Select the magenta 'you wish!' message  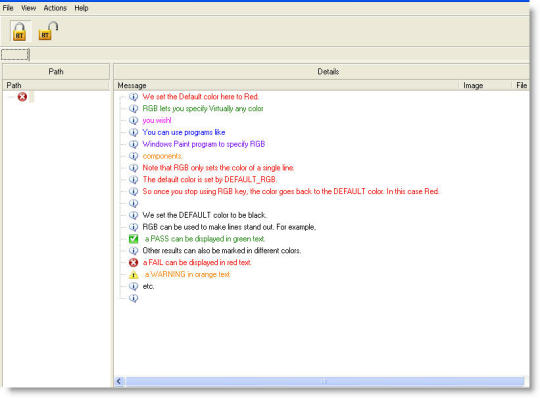click(157, 121)
